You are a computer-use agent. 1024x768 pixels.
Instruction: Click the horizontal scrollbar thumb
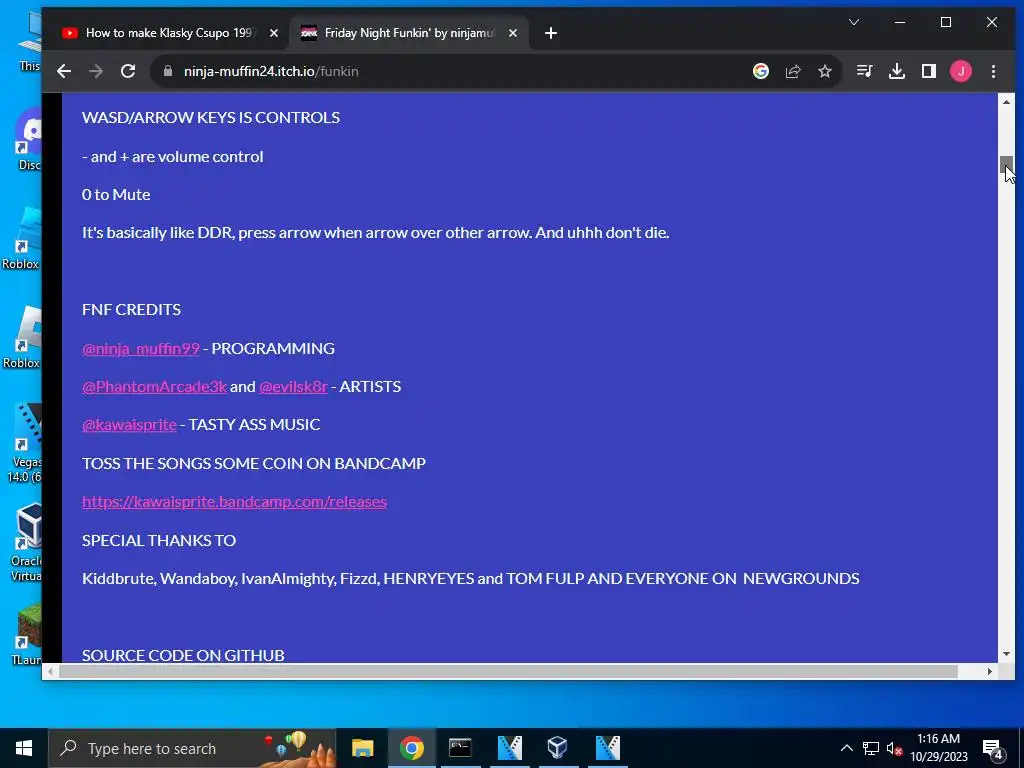tap(509, 671)
